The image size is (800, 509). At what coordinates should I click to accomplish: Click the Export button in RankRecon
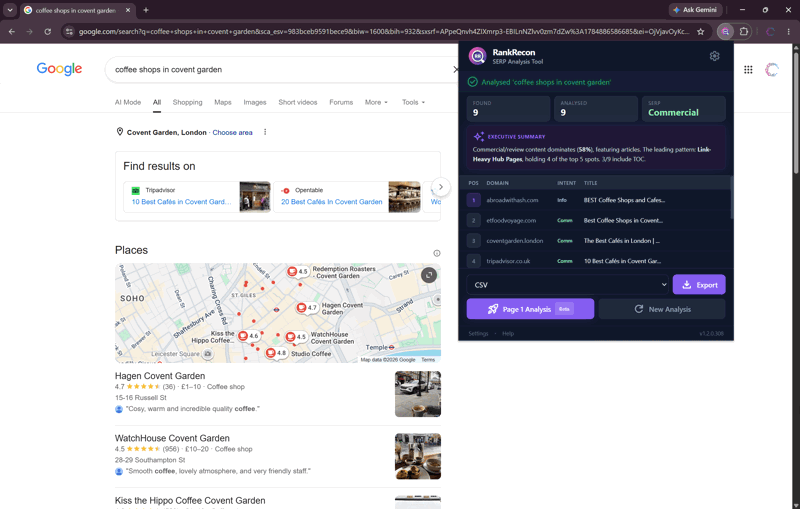tap(699, 285)
